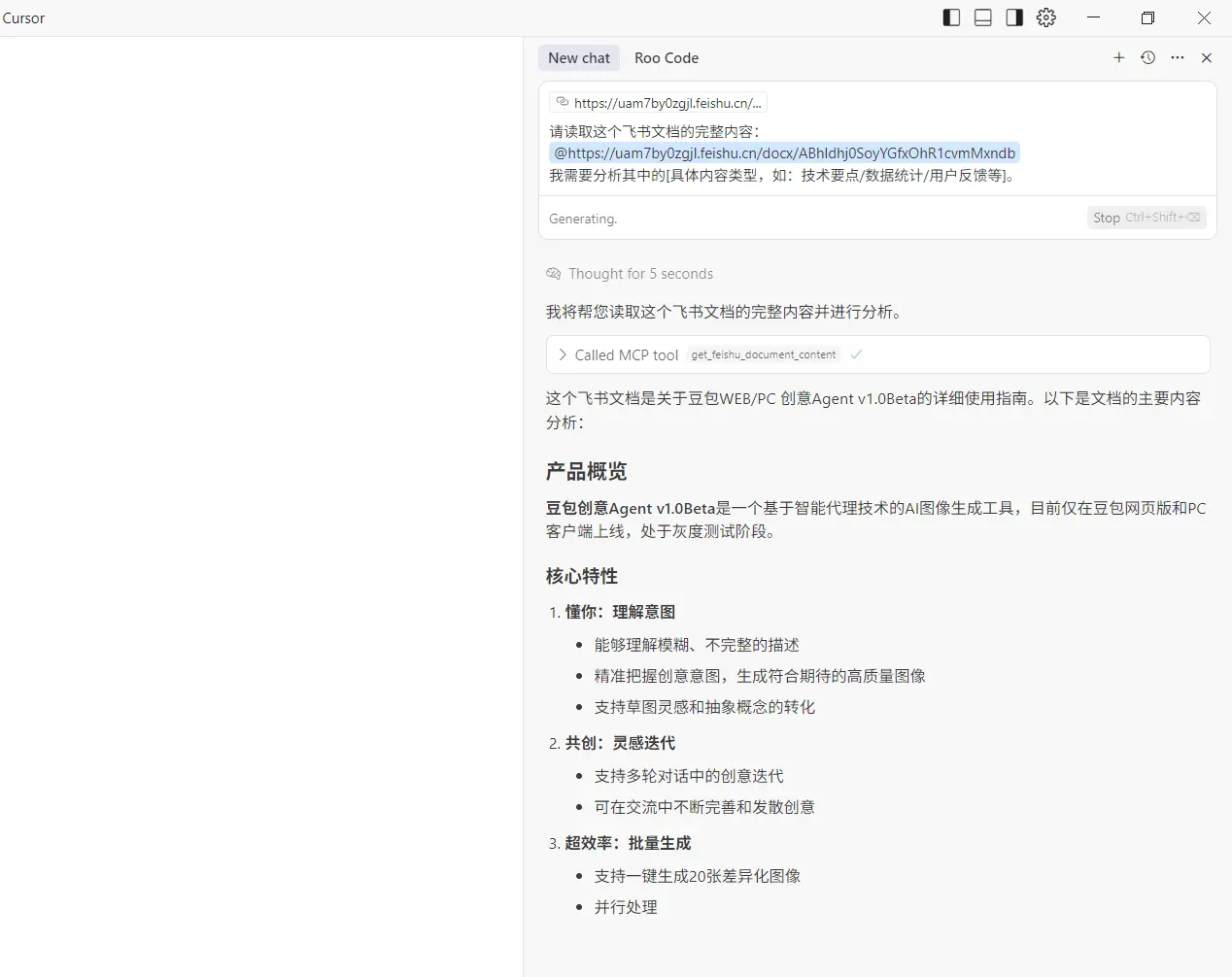Click the 共创：灵感迭代 list item
This screenshot has width=1232, height=977.
620,743
